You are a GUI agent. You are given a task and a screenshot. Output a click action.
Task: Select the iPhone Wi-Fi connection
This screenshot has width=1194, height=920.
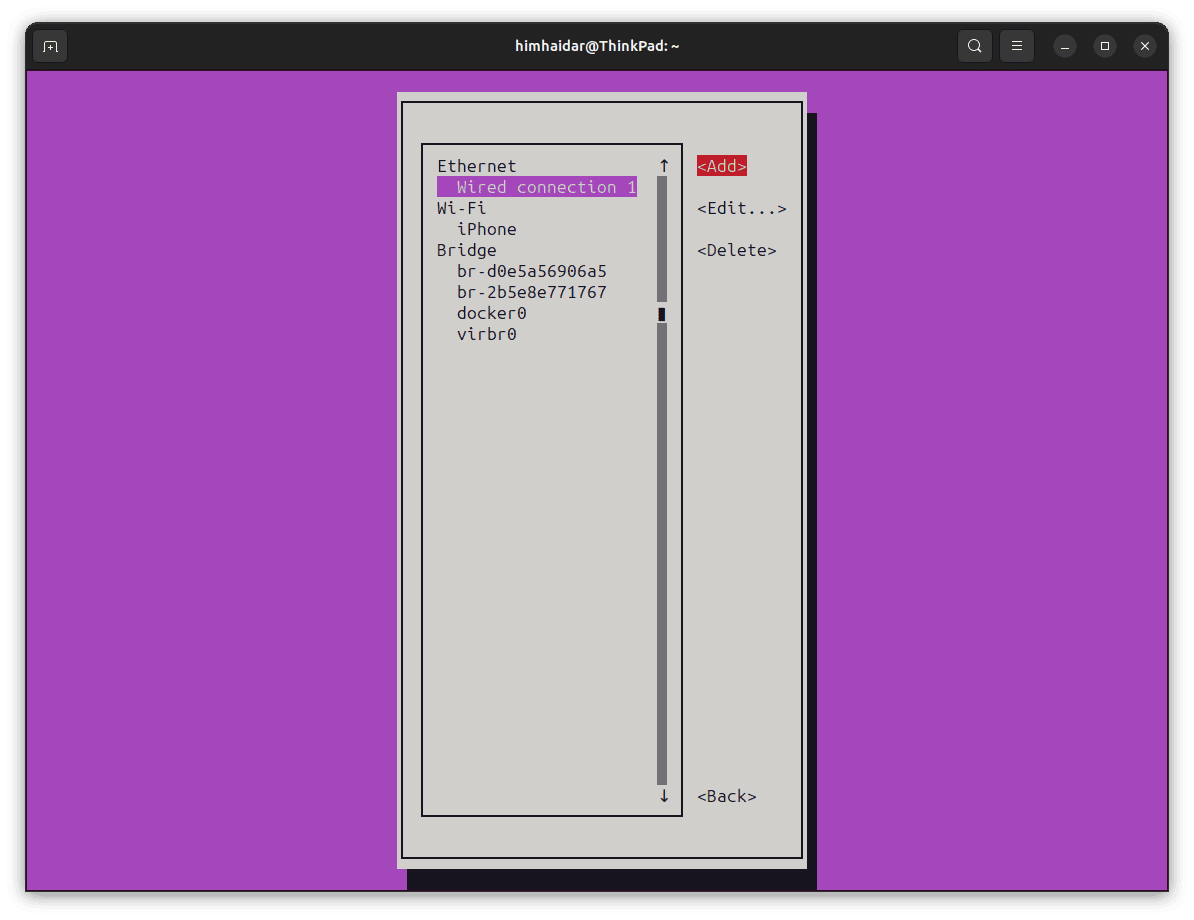[x=487, y=229]
